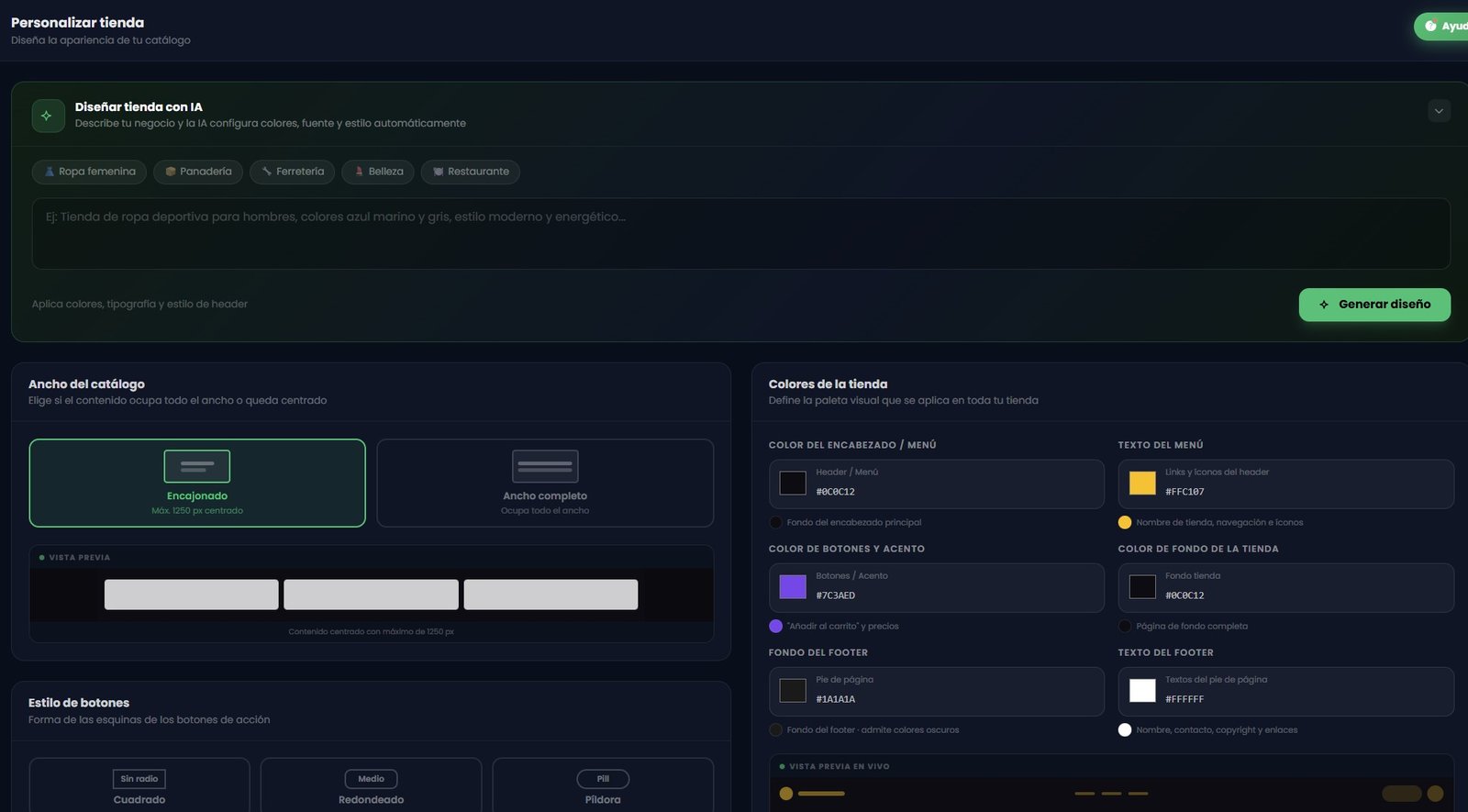Choose the Cuadrado button style

(x=139, y=785)
